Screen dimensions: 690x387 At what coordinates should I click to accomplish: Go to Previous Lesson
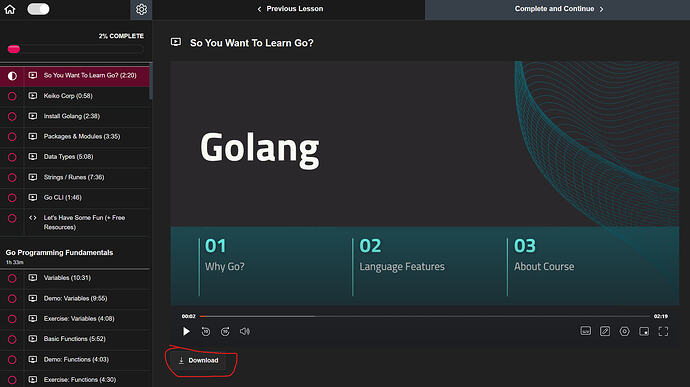pos(290,9)
